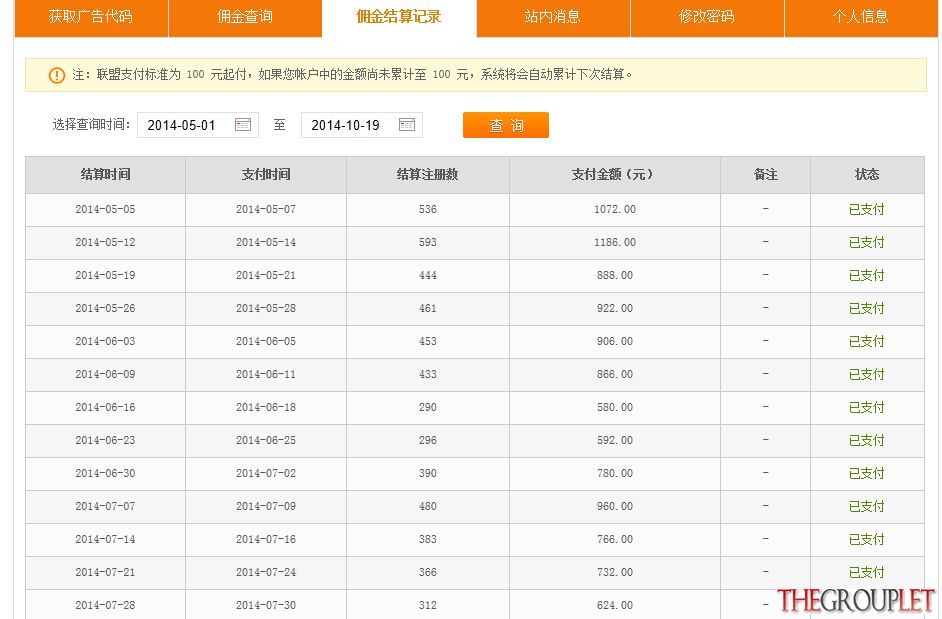The image size is (942, 619).
Task: Open the 修改密码 tab
Action: (707, 18)
